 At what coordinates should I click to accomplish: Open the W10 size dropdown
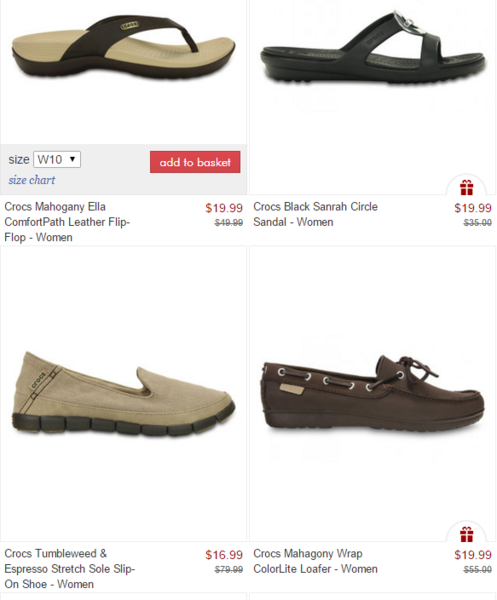[57, 160]
